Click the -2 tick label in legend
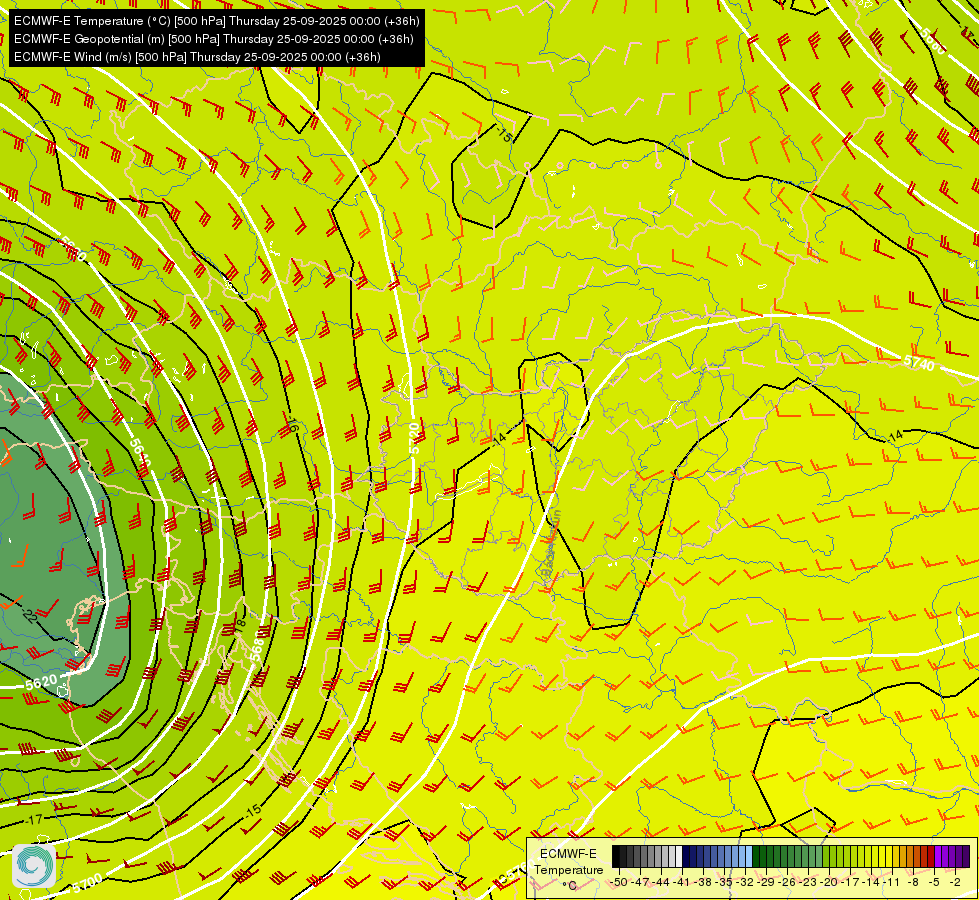Screen dimensions: 979x900 pyautogui.click(x=955, y=883)
